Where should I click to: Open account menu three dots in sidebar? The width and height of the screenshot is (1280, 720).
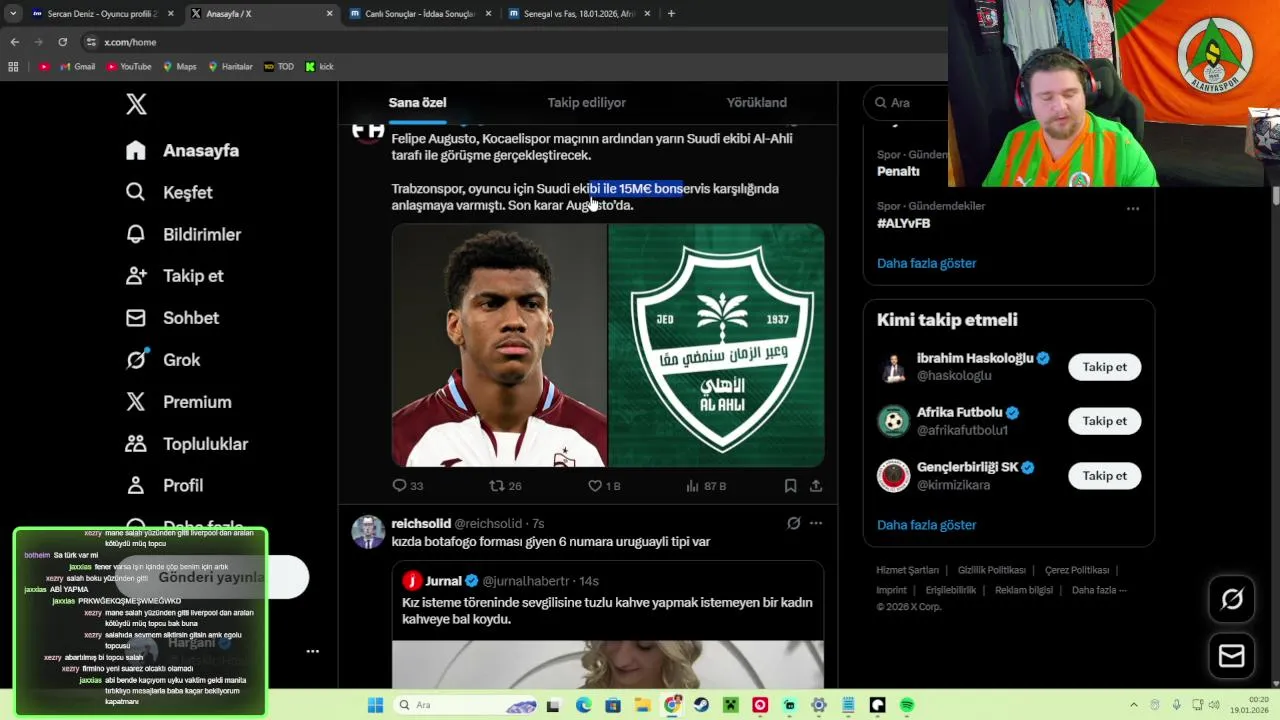(313, 651)
